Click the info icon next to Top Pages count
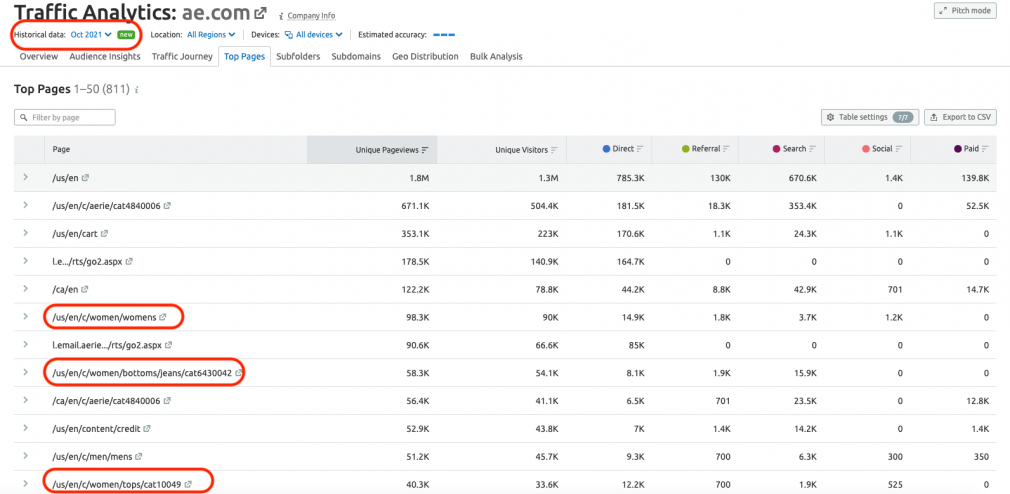 tap(137, 90)
